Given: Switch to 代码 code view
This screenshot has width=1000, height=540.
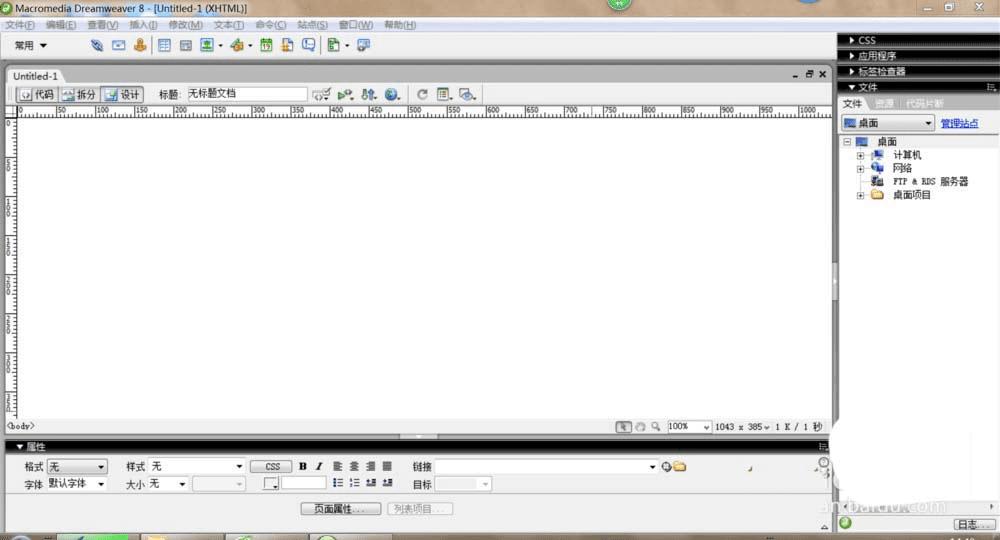Looking at the screenshot, I should point(36,94).
